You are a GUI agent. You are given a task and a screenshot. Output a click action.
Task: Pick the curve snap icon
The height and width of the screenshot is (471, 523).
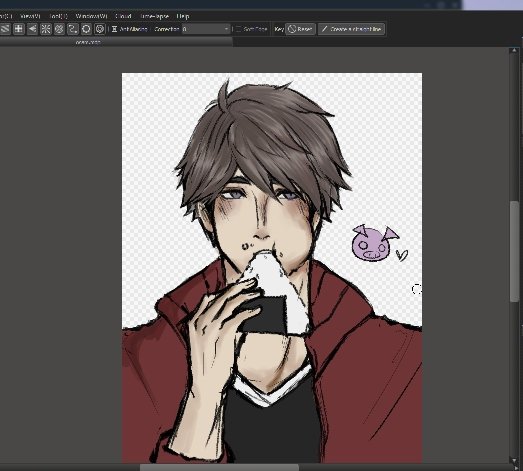(x=72, y=29)
